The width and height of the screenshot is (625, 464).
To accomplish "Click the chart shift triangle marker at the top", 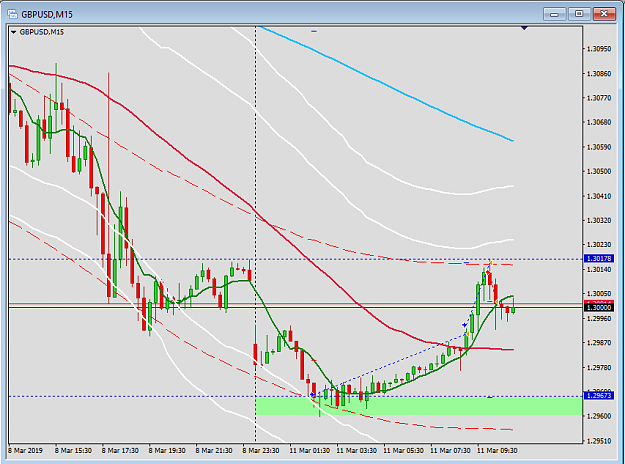I will (x=524, y=28).
